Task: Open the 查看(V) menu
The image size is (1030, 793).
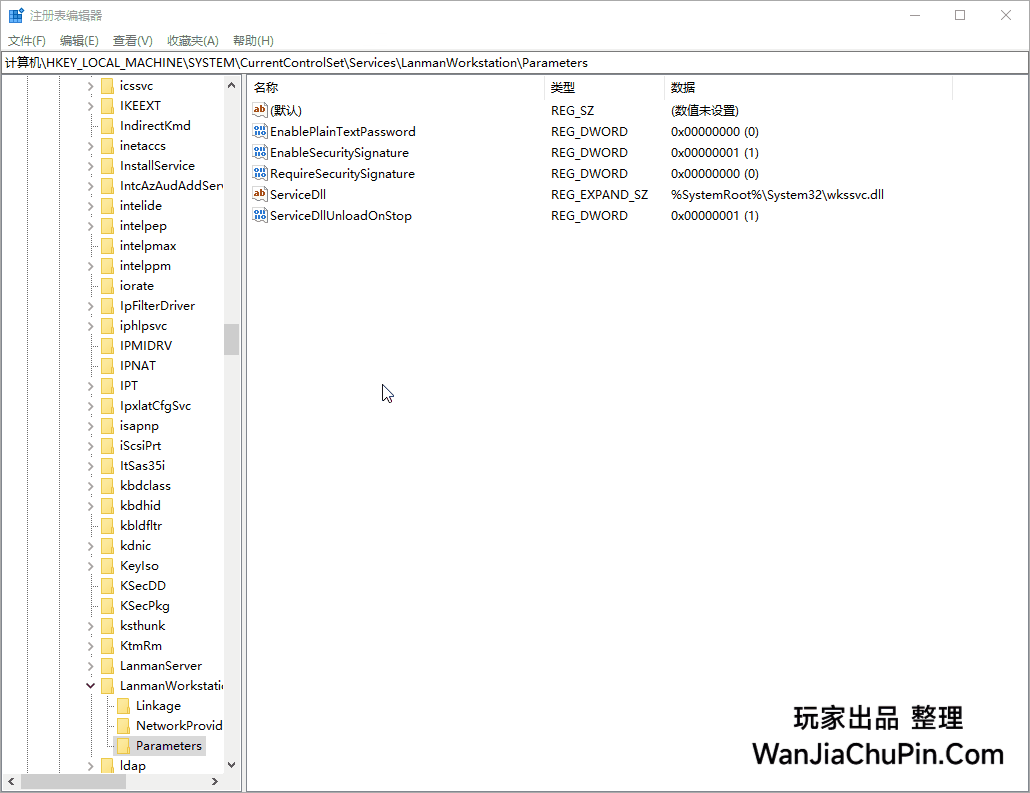Action: (x=133, y=40)
